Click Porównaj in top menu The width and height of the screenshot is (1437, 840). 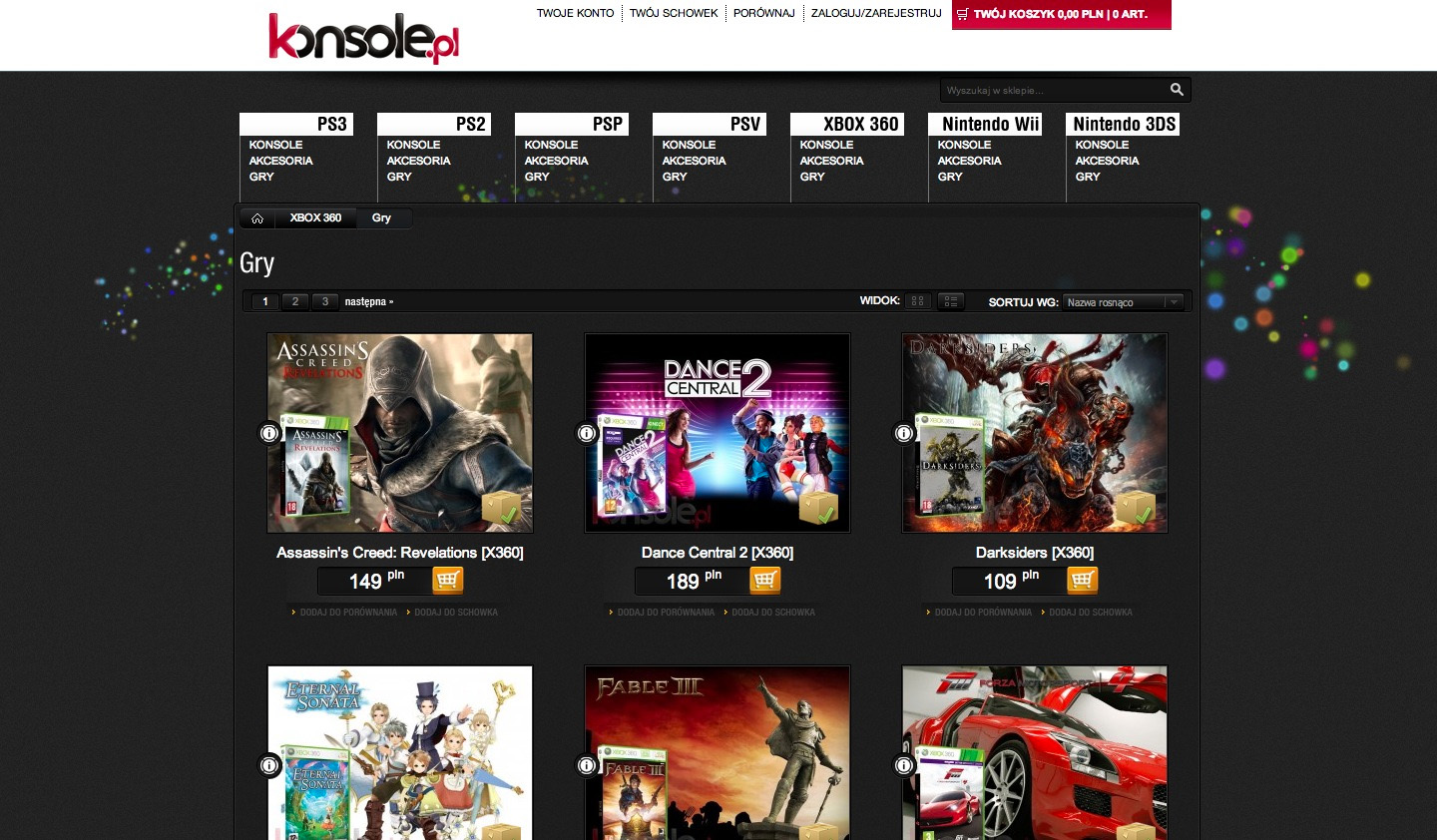coord(764,13)
